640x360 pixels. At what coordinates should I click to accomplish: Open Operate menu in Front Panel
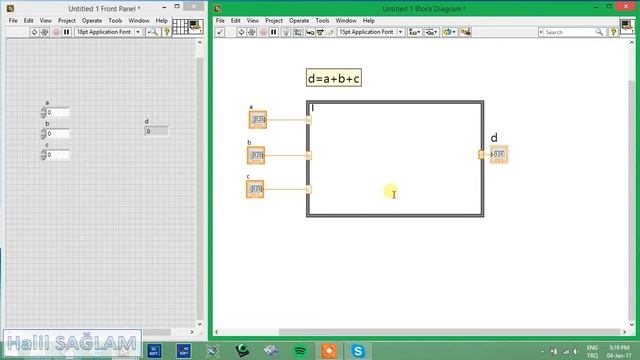[x=92, y=20]
